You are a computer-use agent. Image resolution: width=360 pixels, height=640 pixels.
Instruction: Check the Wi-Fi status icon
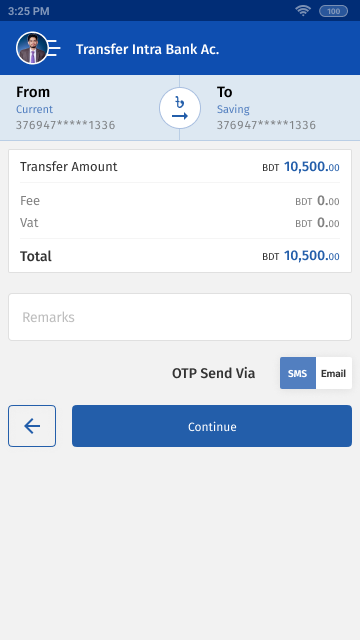click(303, 11)
